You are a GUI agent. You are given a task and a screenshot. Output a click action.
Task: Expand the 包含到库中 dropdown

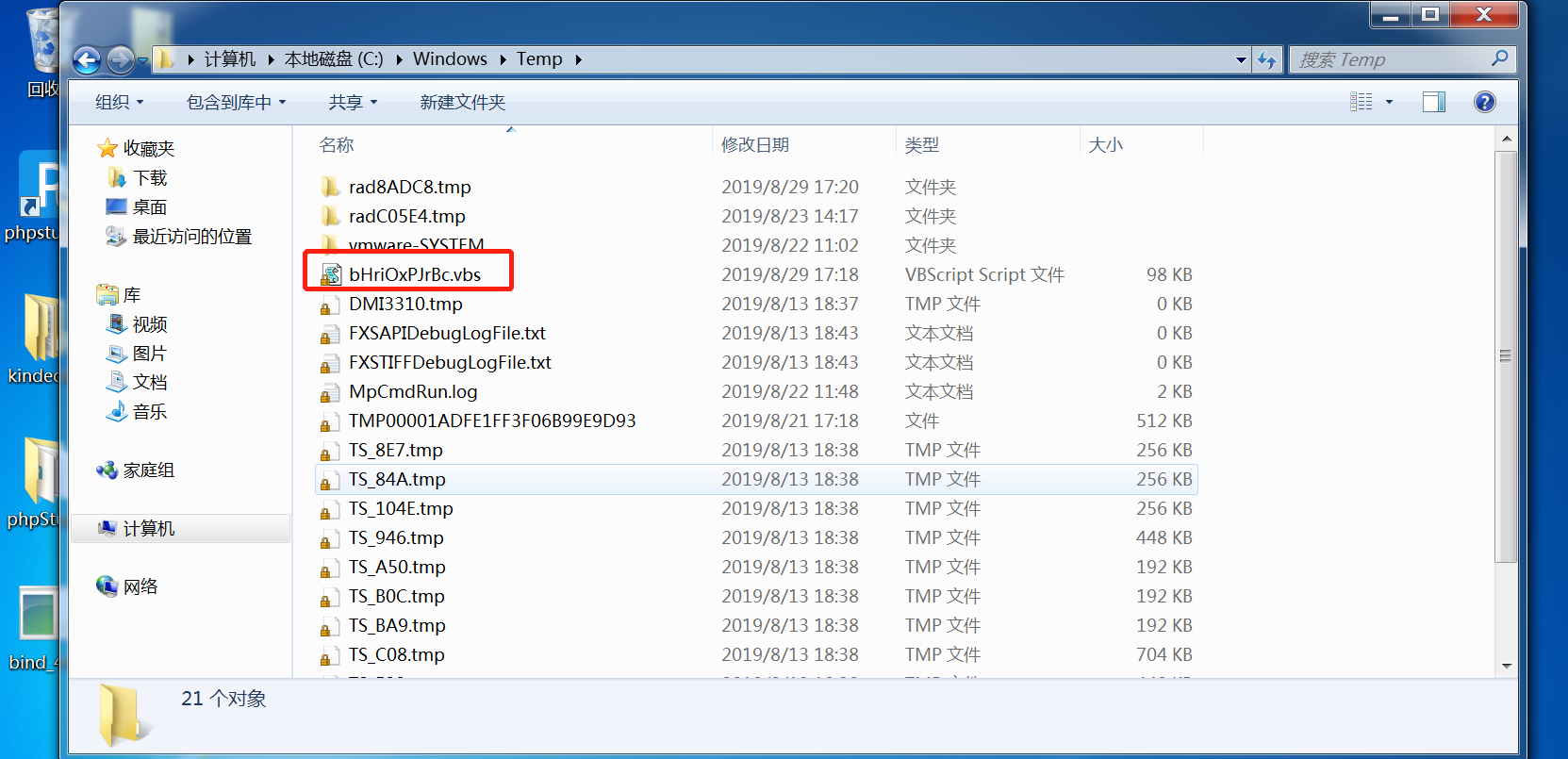236,102
